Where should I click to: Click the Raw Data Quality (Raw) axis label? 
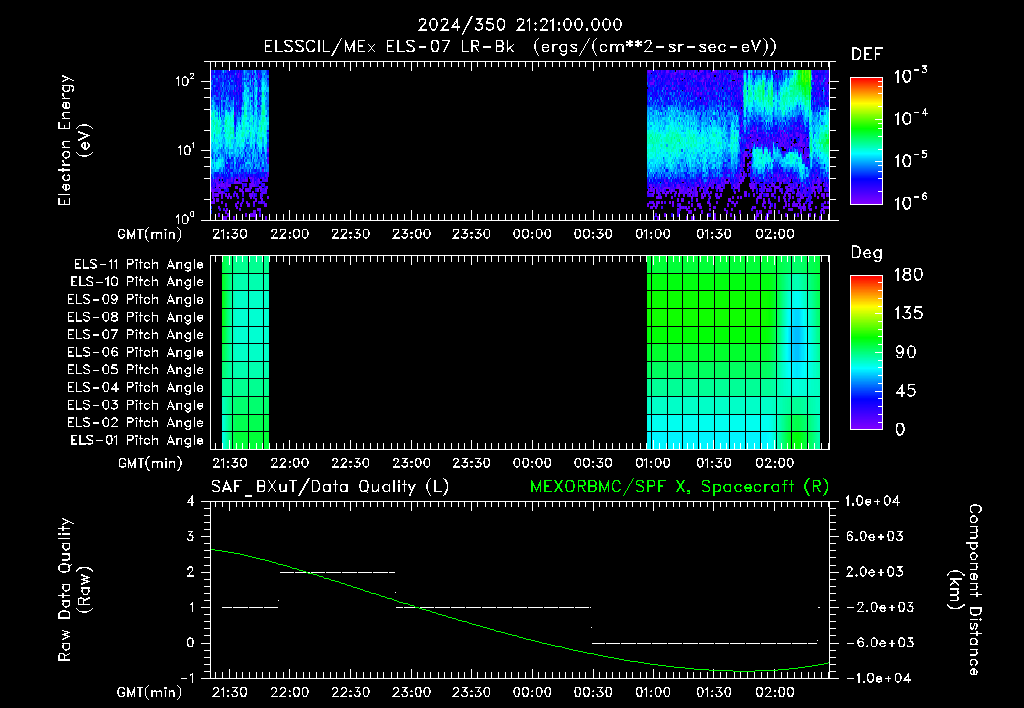[x=74, y=590]
